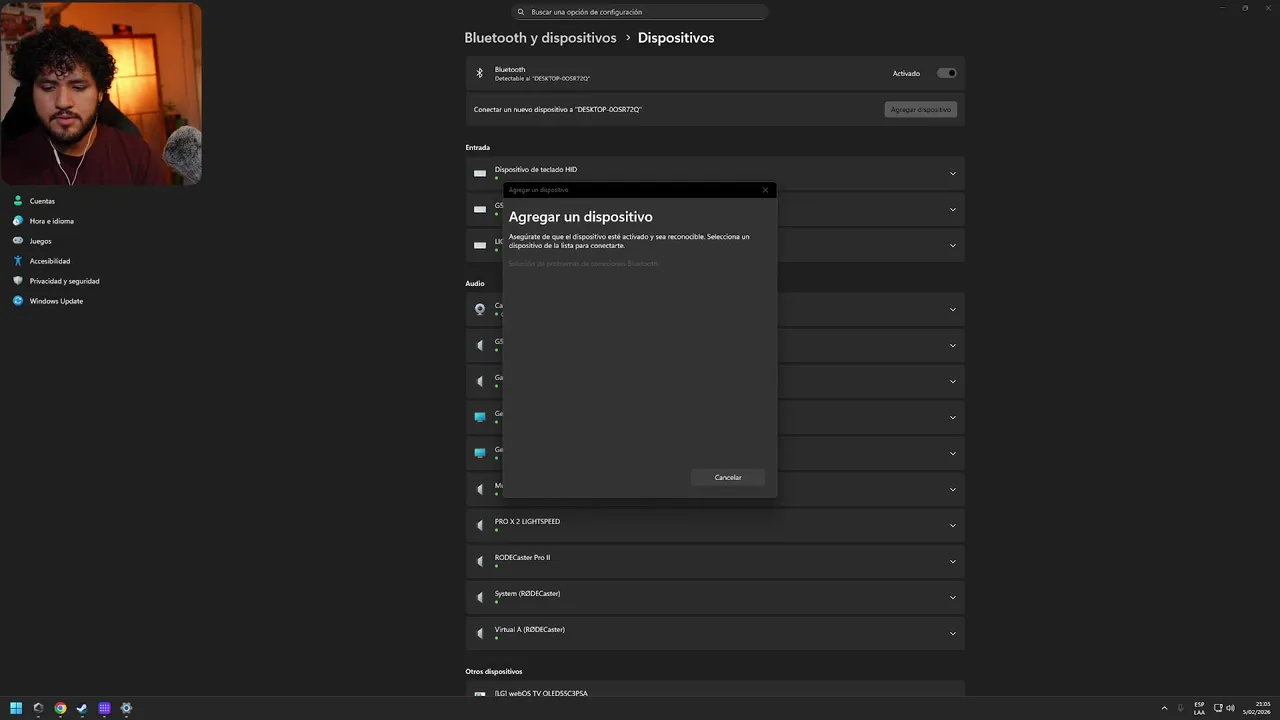Viewport: 1280px width, 720px height.
Task: Open Steam from the taskbar
Action: point(82,708)
